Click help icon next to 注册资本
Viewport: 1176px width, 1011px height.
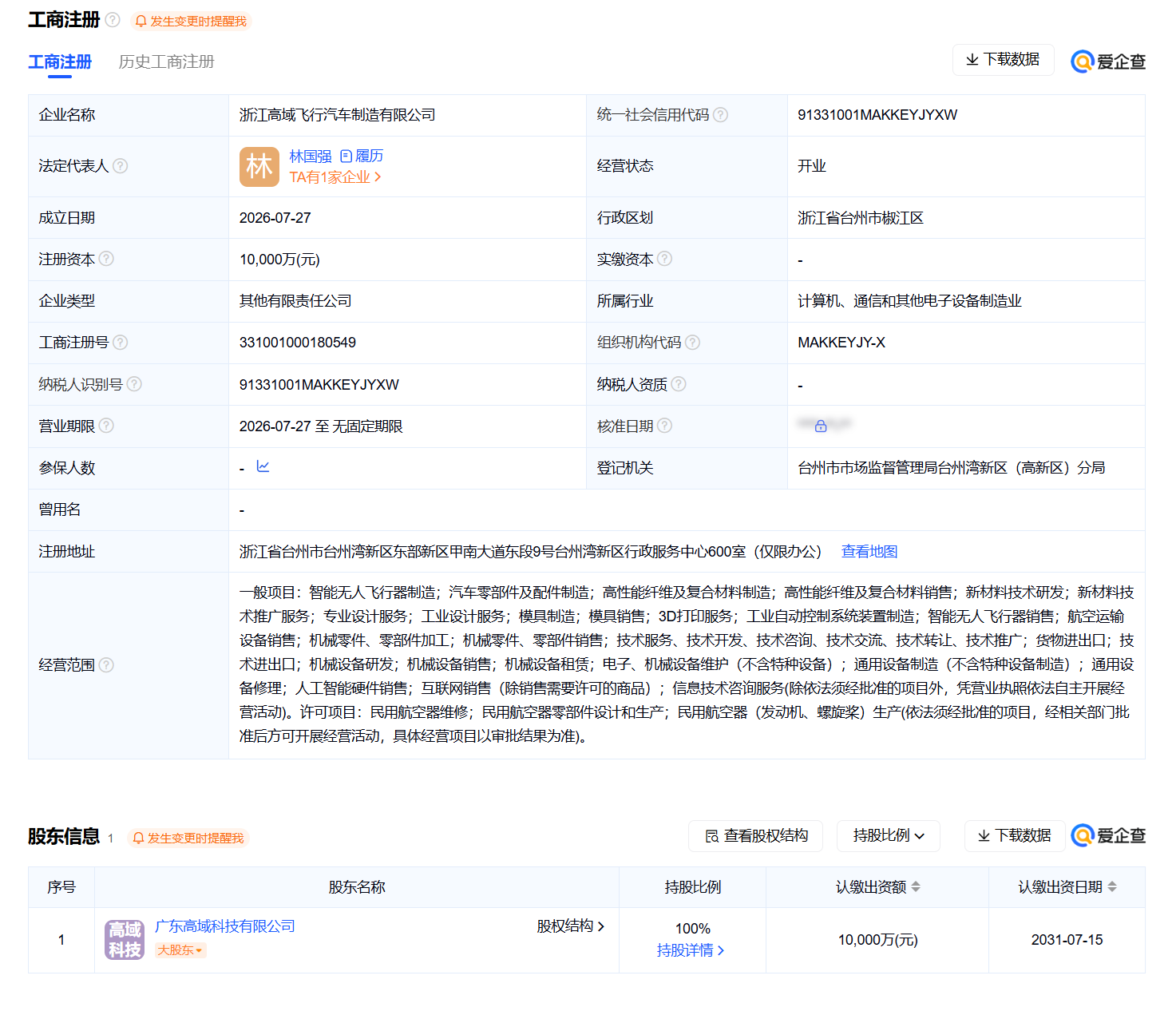[106, 259]
